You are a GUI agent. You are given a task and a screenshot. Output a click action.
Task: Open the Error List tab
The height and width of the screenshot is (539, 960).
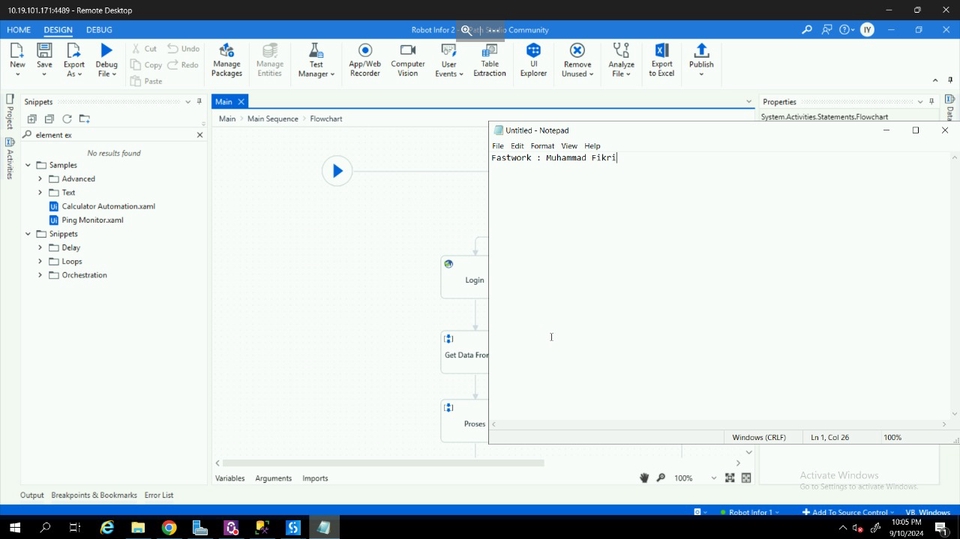[159, 495]
